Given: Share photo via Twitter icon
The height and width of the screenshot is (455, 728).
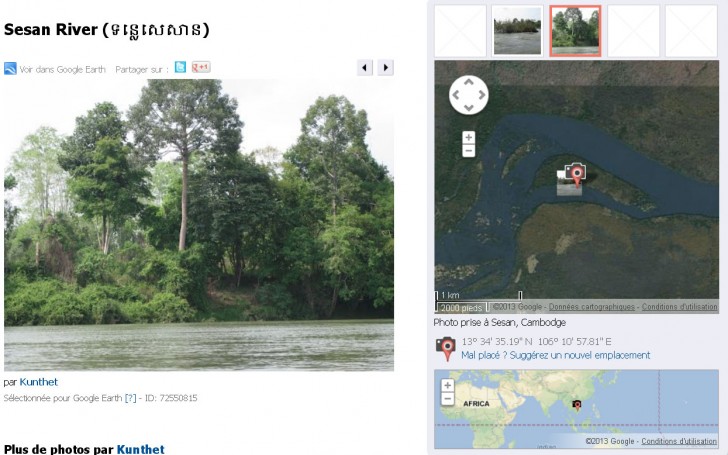Looking at the screenshot, I should [x=181, y=67].
